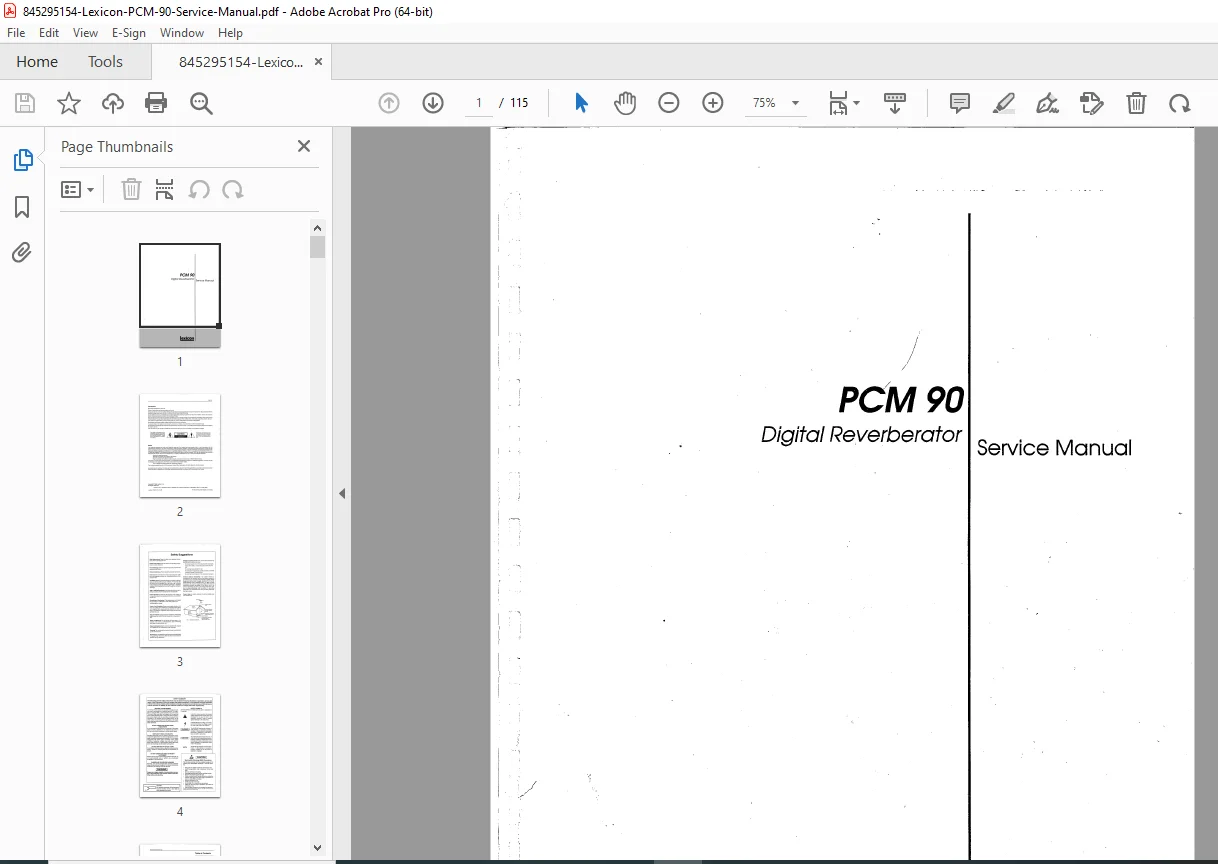Select the 845295154-Lexico... document tab
This screenshot has height=864, width=1218.
coord(240,62)
